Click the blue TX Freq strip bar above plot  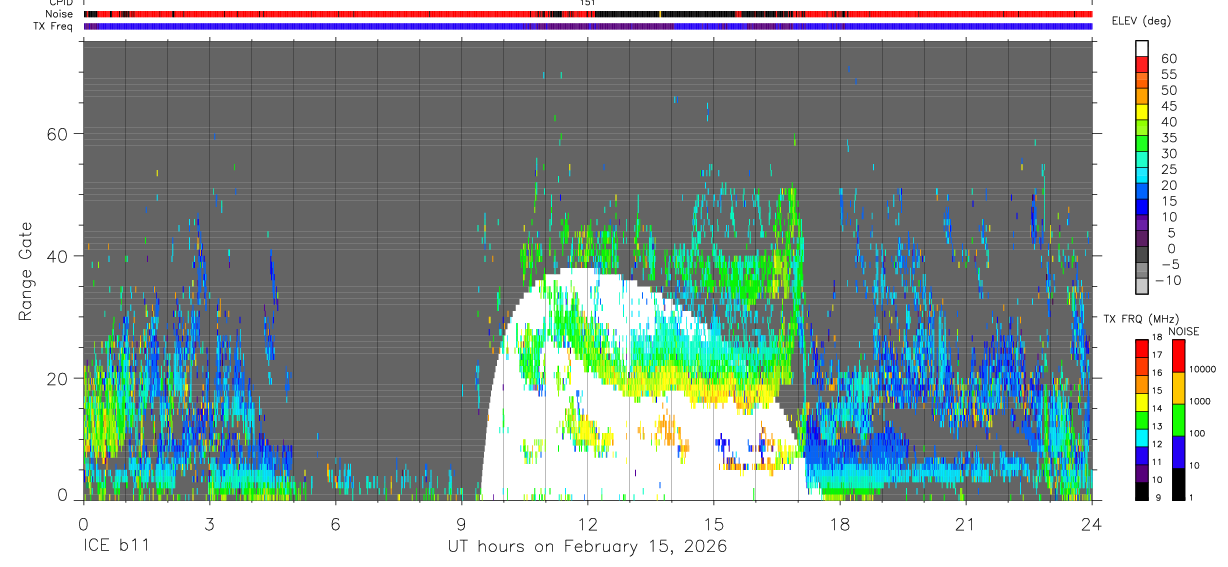click(587, 26)
